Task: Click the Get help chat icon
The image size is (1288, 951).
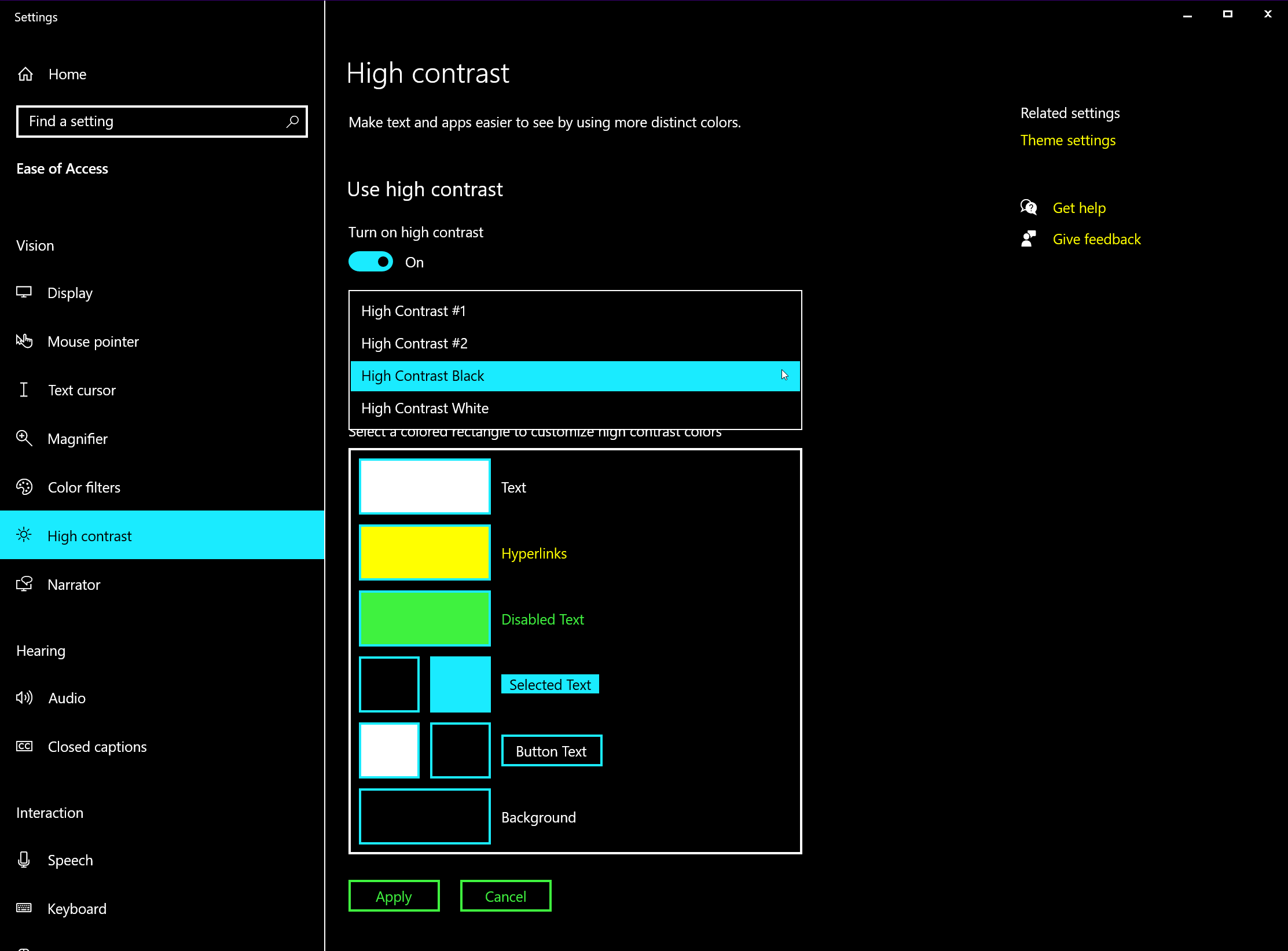Action: tap(1029, 207)
